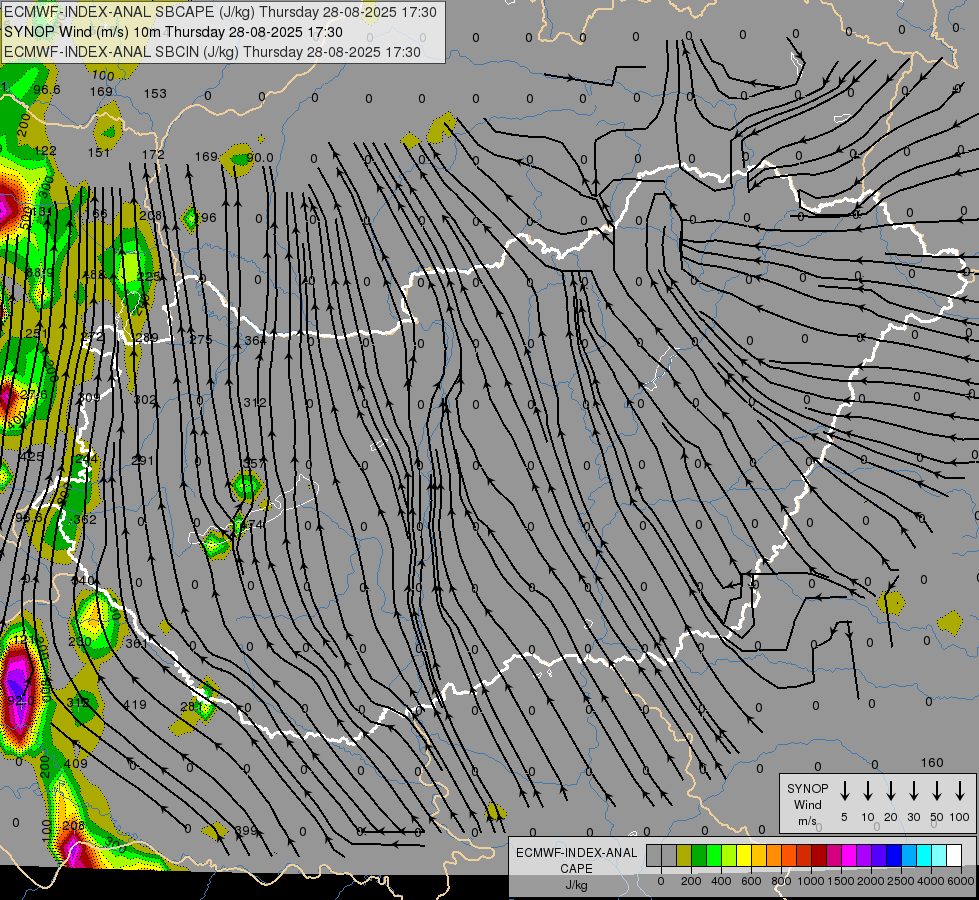Click the wind legend arrow above 50
The width and height of the screenshot is (979, 900).
937,791
